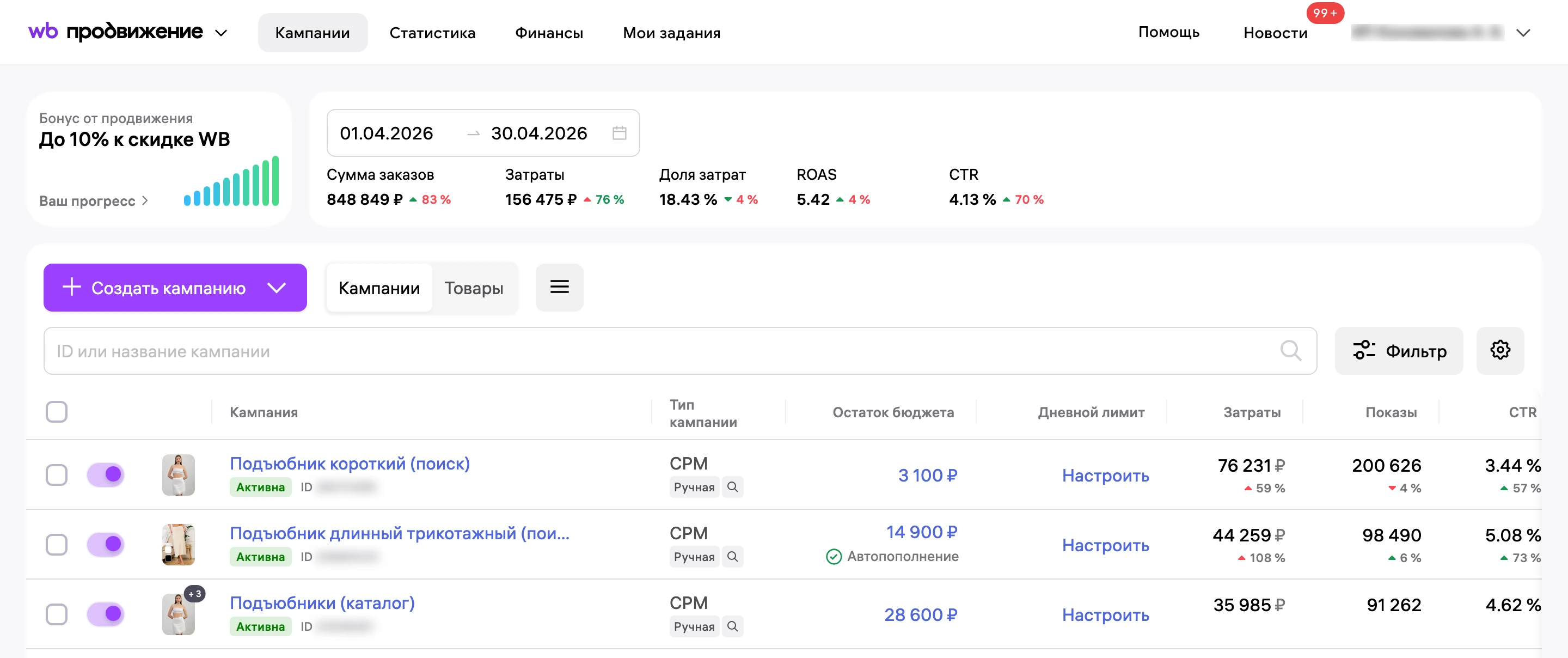Click the bonus progress bar chart
This screenshot has width=1568, height=658.
[231, 181]
